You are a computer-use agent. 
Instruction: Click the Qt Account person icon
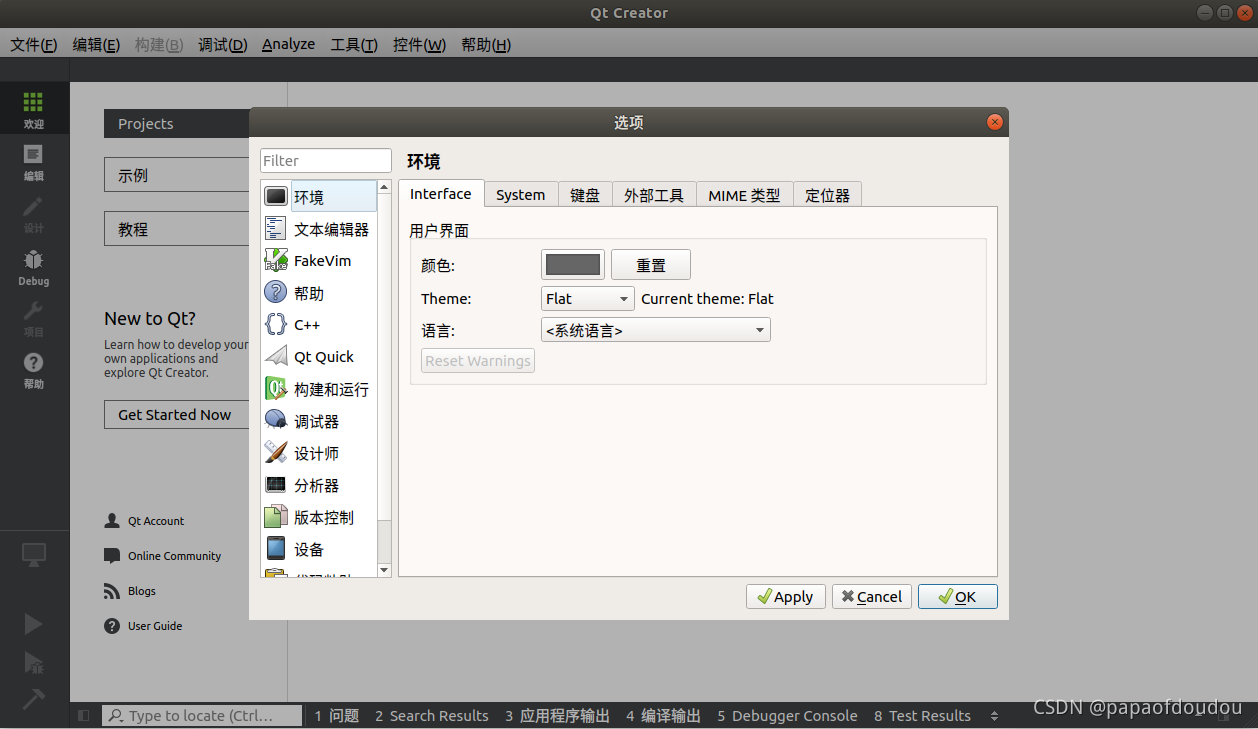click(x=112, y=521)
